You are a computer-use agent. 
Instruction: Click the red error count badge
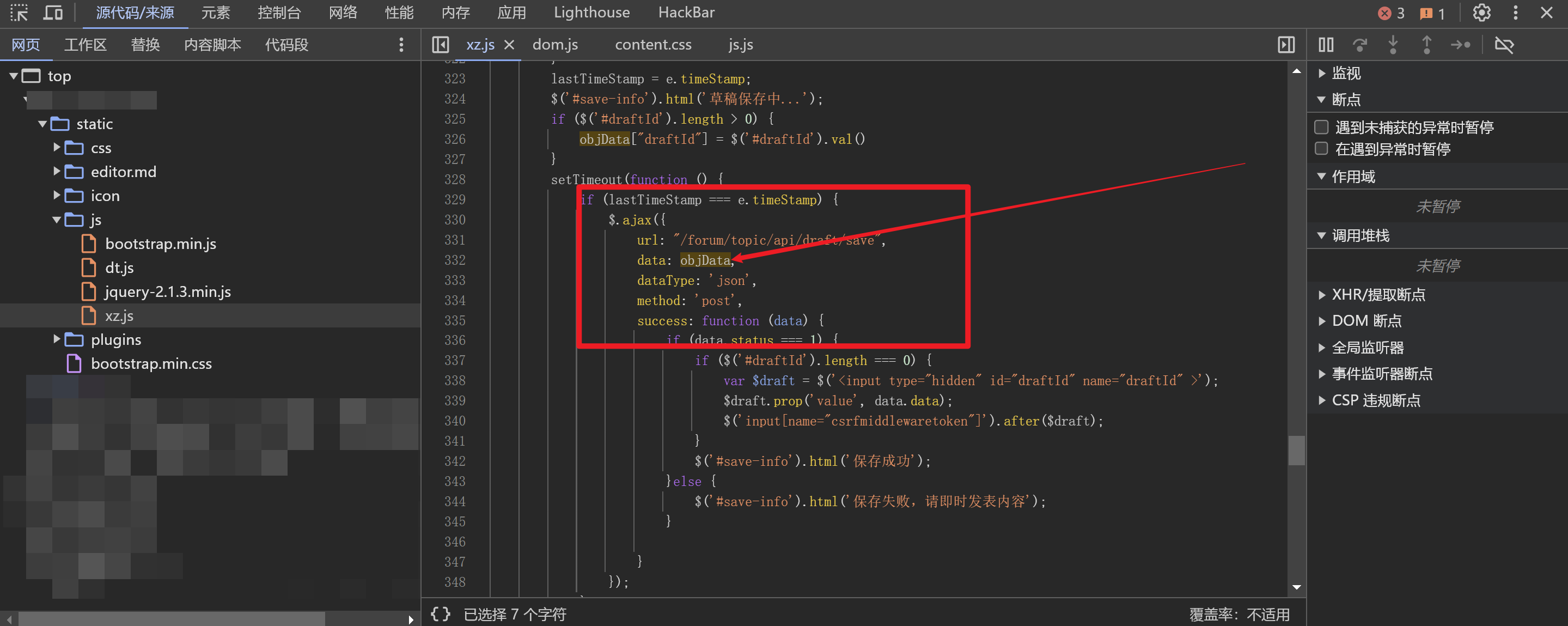(x=1392, y=14)
